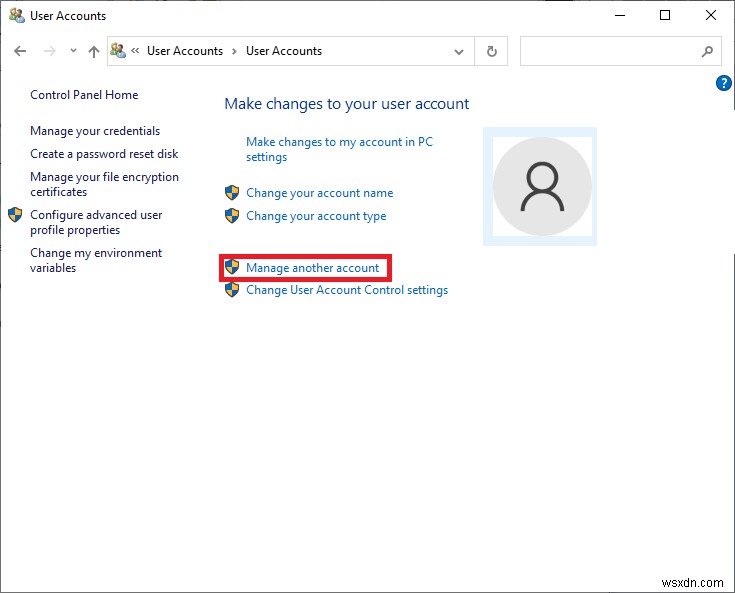Screen dimensions: 735x593
Task: Open Manage your credentials
Action: point(95,131)
